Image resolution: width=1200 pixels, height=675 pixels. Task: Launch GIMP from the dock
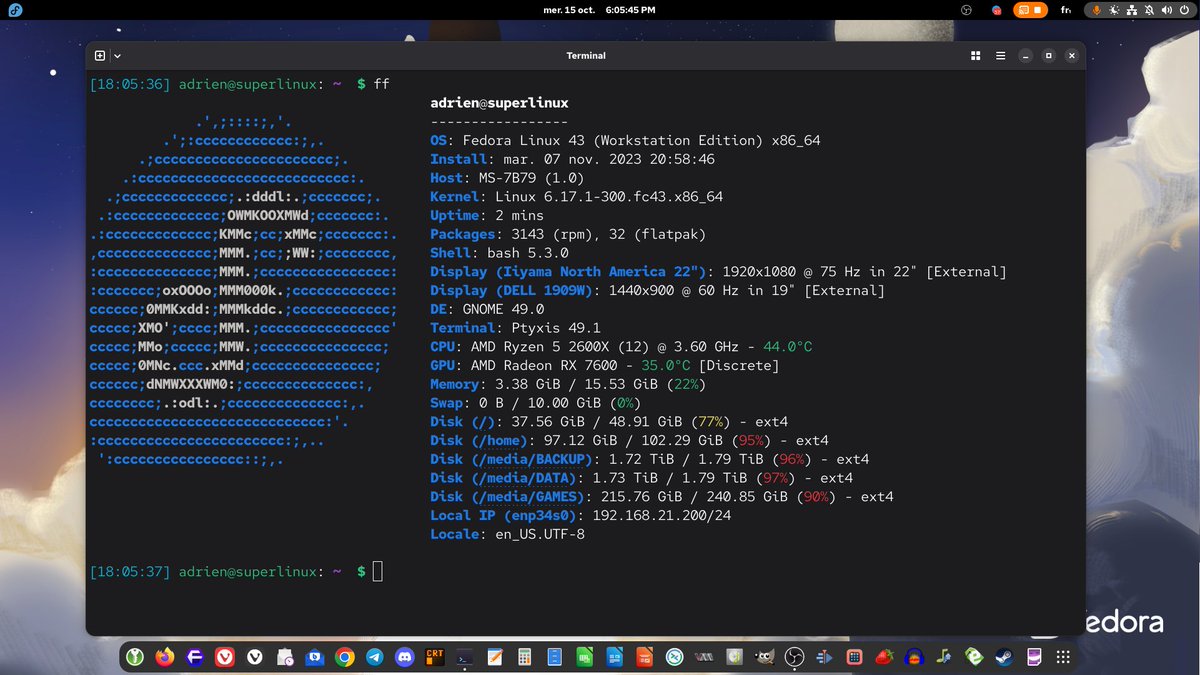click(764, 657)
